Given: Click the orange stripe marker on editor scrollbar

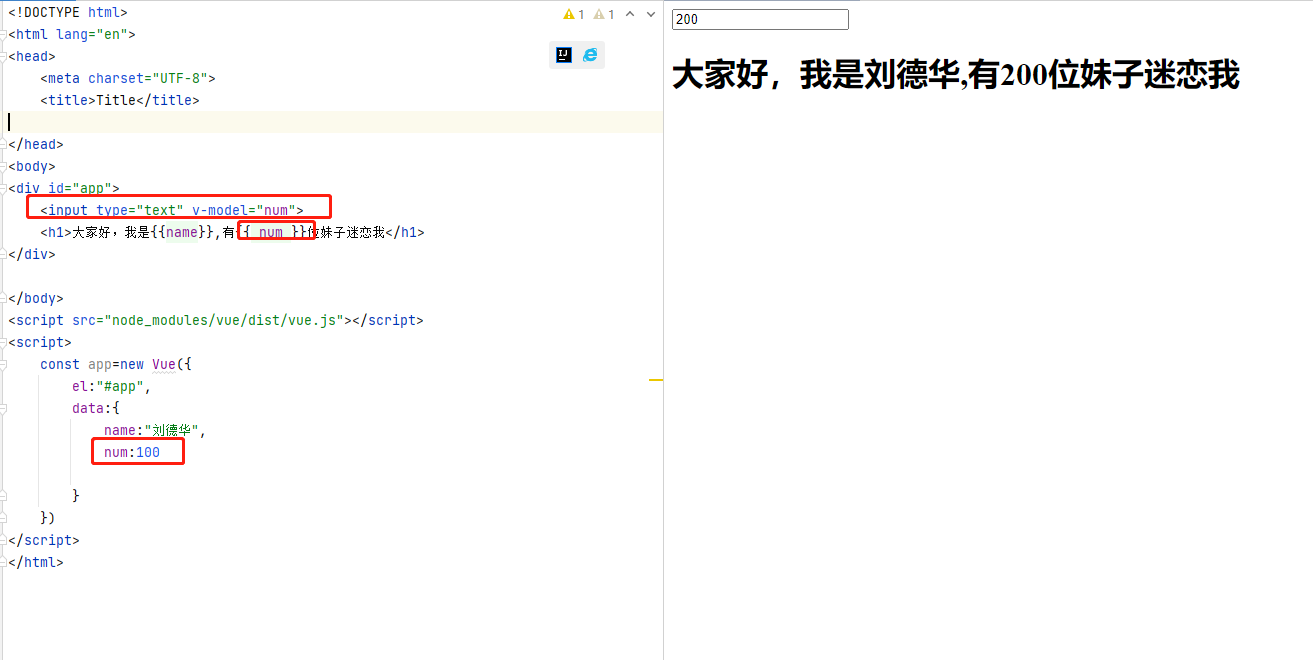Looking at the screenshot, I should click(x=657, y=380).
